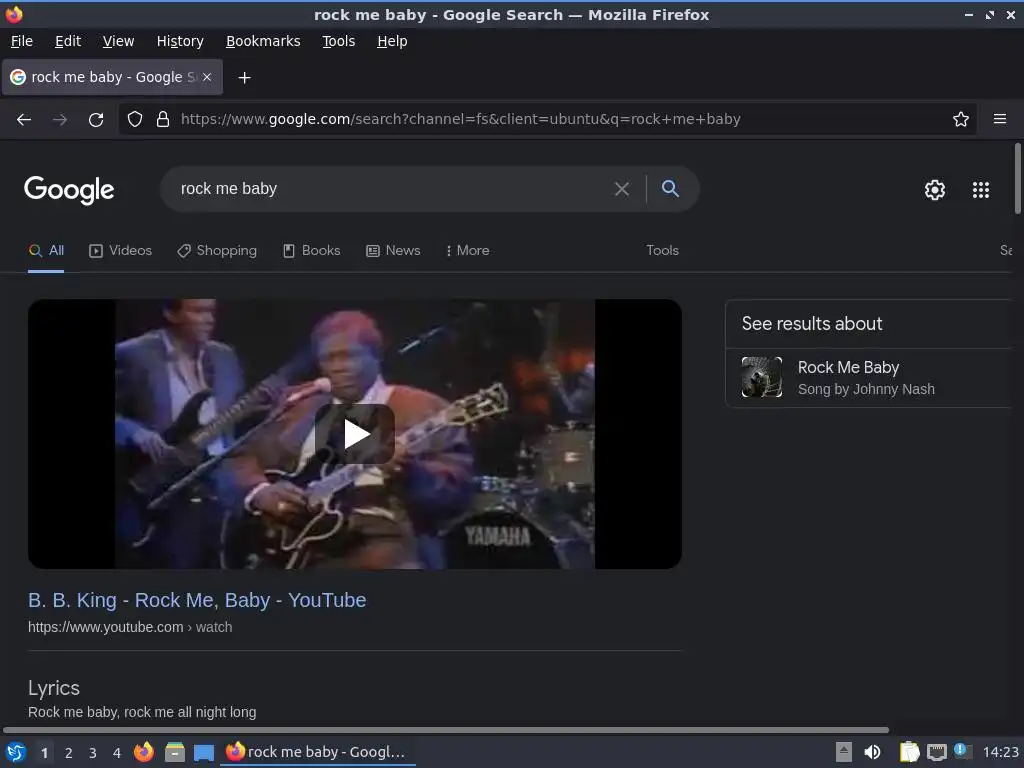
Task: Open Google quick settings gear
Action: tap(935, 190)
